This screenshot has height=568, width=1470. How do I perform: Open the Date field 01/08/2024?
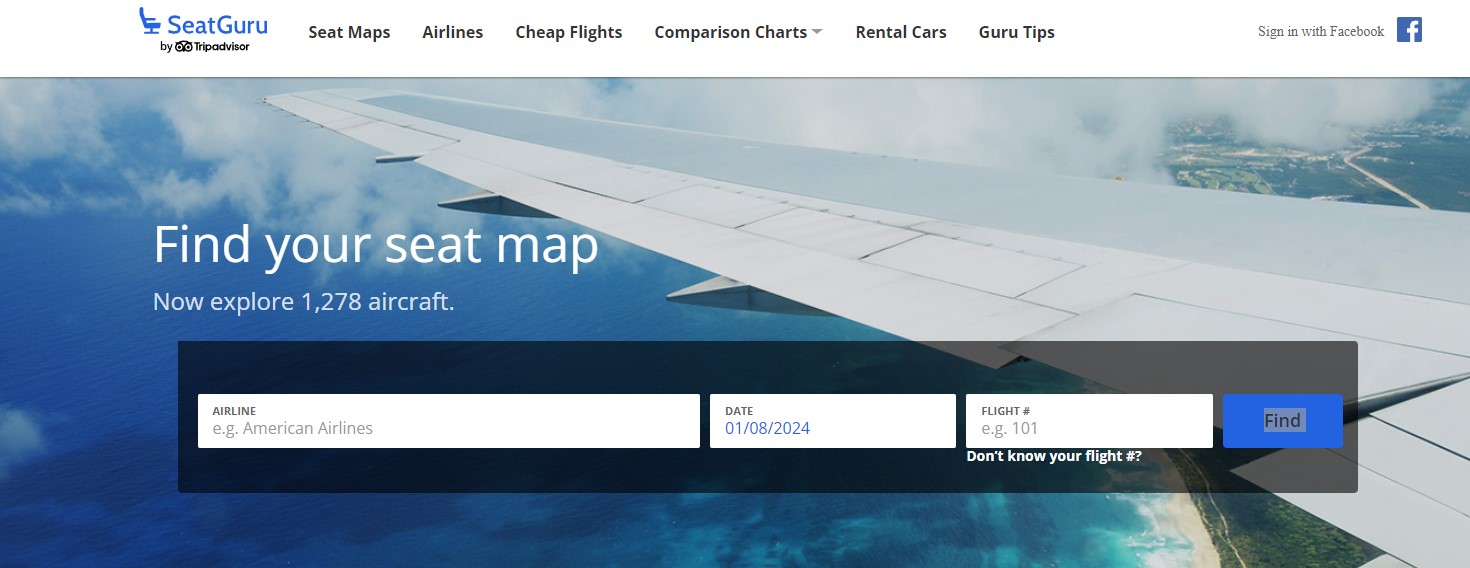click(x=833, y=421)
